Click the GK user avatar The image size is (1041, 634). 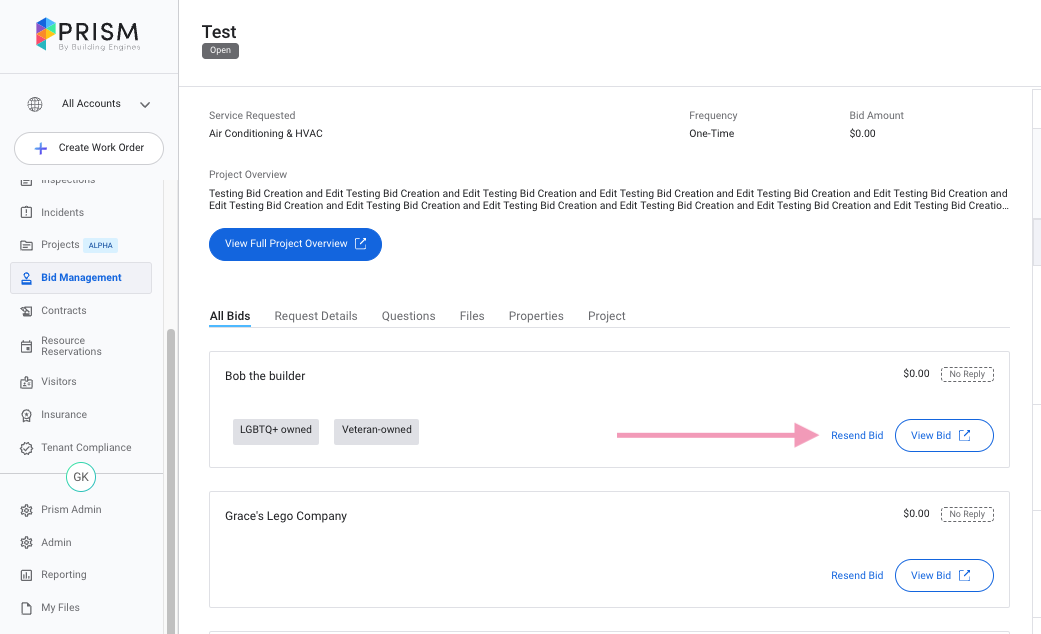pos(81,477)
